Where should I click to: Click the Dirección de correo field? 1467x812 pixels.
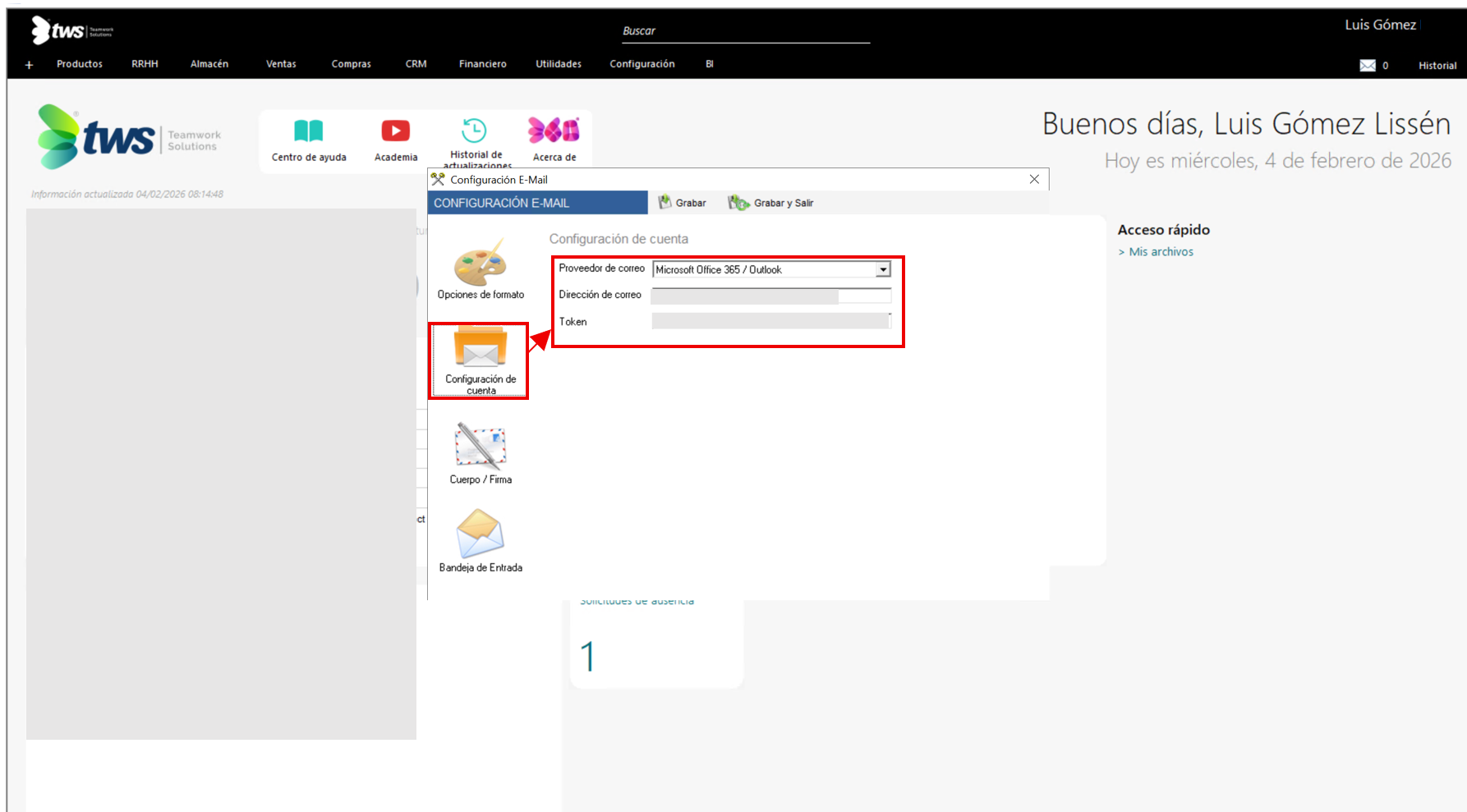(770, 296)
